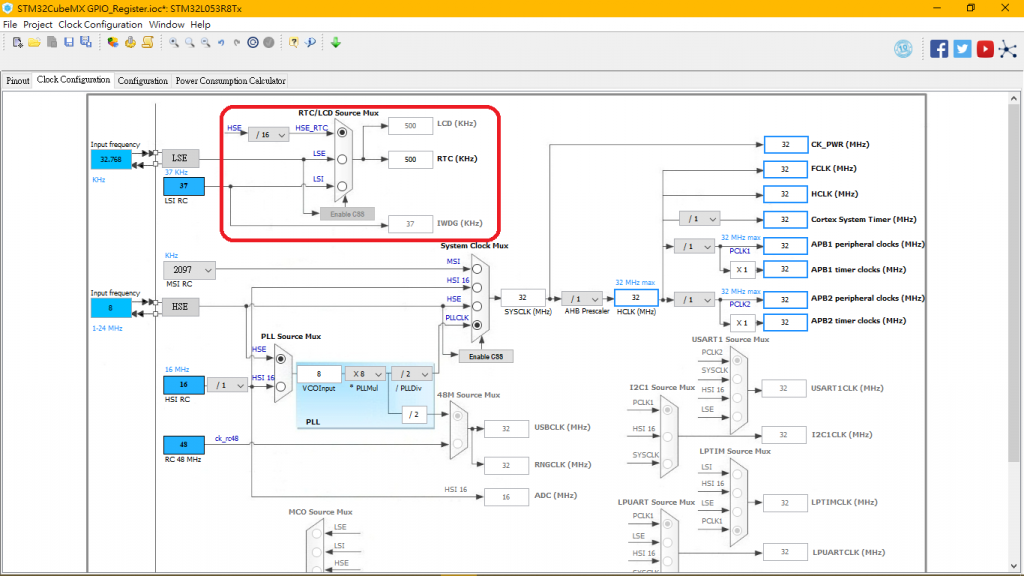The height and width of the screenshot is (576, 1024).
Task: Open the YouTube link icon
Action: [x=985, y=49]
